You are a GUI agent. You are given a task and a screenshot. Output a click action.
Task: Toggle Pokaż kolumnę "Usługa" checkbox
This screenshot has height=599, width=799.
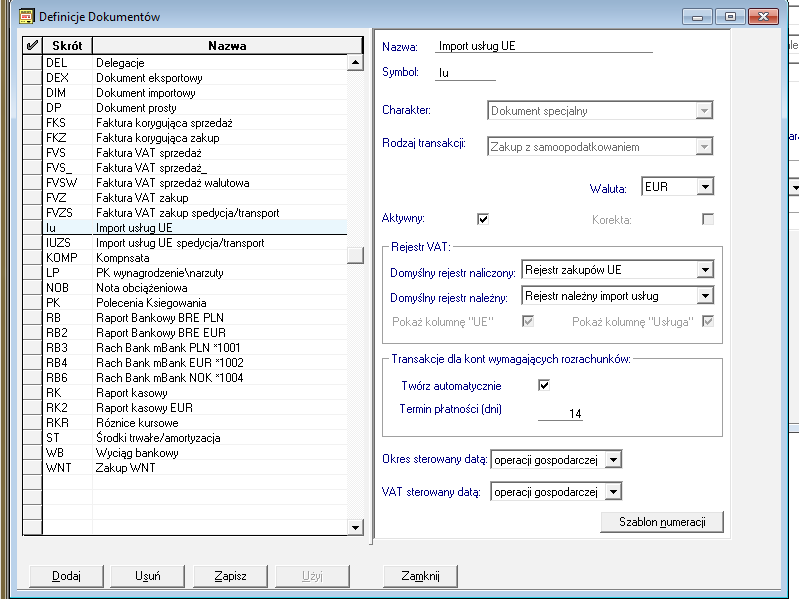pos(708,321)
